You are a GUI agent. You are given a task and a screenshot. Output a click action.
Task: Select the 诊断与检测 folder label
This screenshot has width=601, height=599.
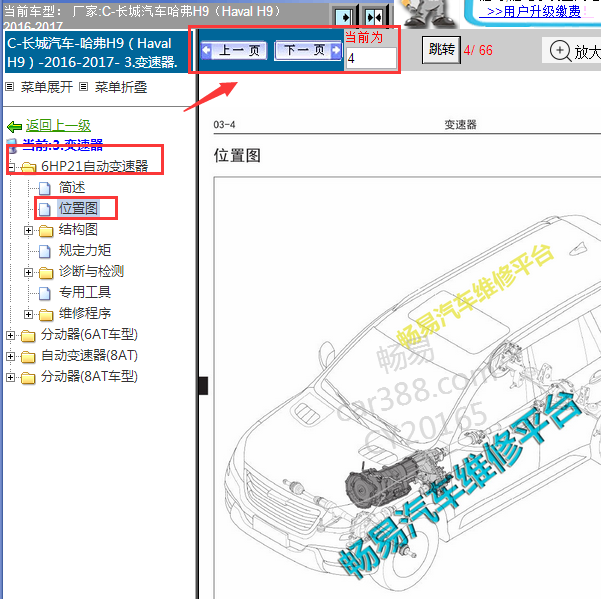tap(91, 271)
